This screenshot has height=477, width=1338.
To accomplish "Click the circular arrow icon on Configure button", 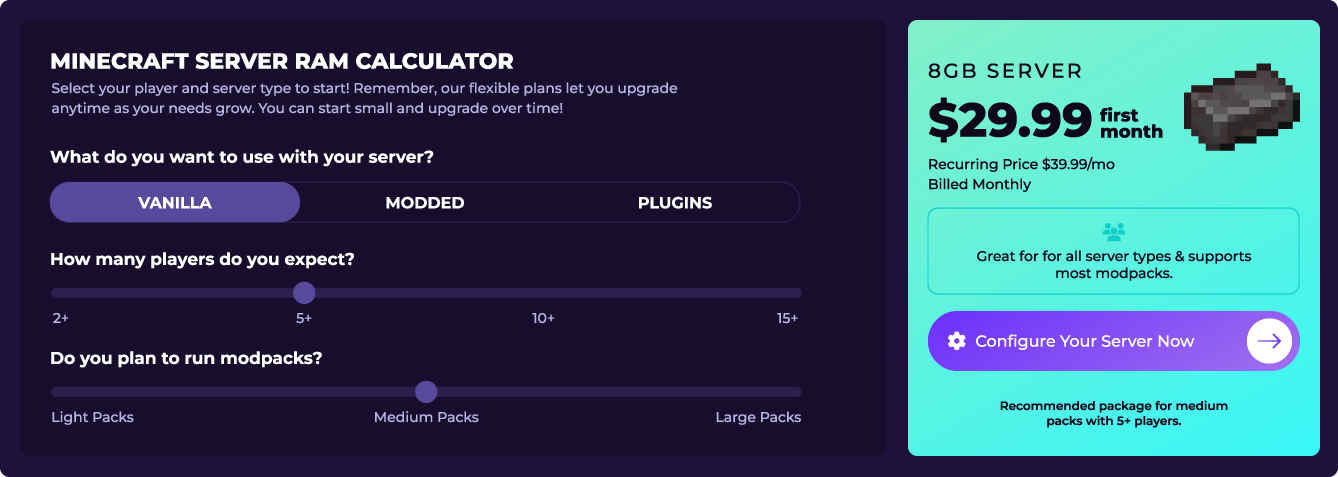I will coord(1269,341).
